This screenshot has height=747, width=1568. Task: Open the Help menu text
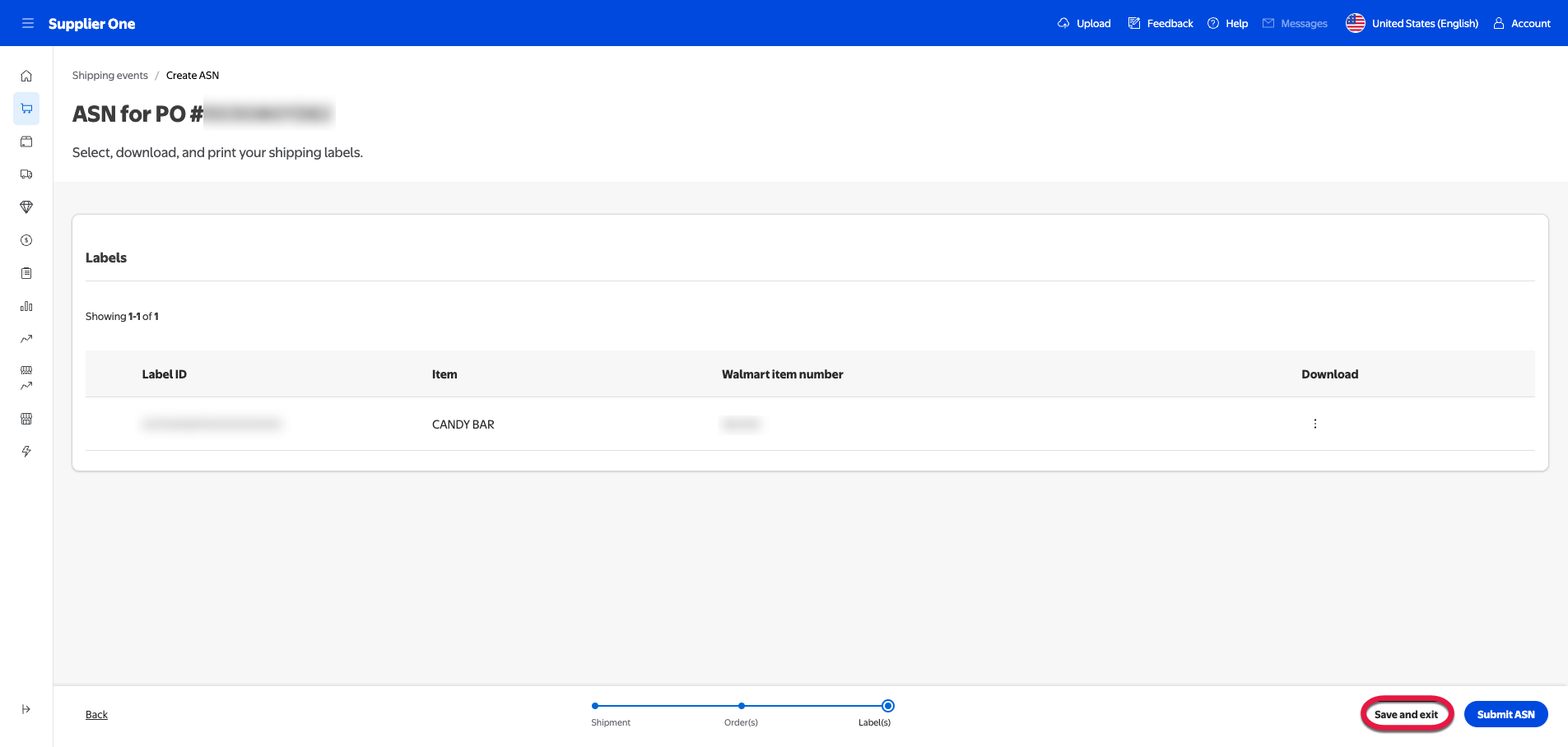pyautogui.click(x=1237, y=23)
